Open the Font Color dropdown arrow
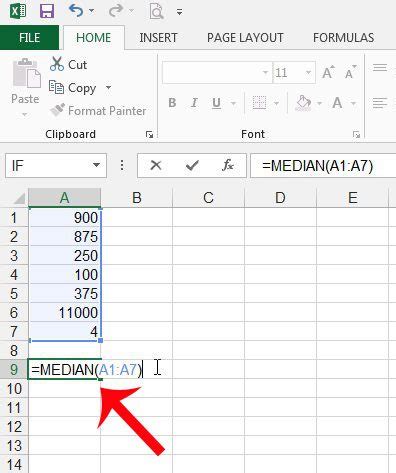The height and width of the screenshot is (473, 396). 353,103
